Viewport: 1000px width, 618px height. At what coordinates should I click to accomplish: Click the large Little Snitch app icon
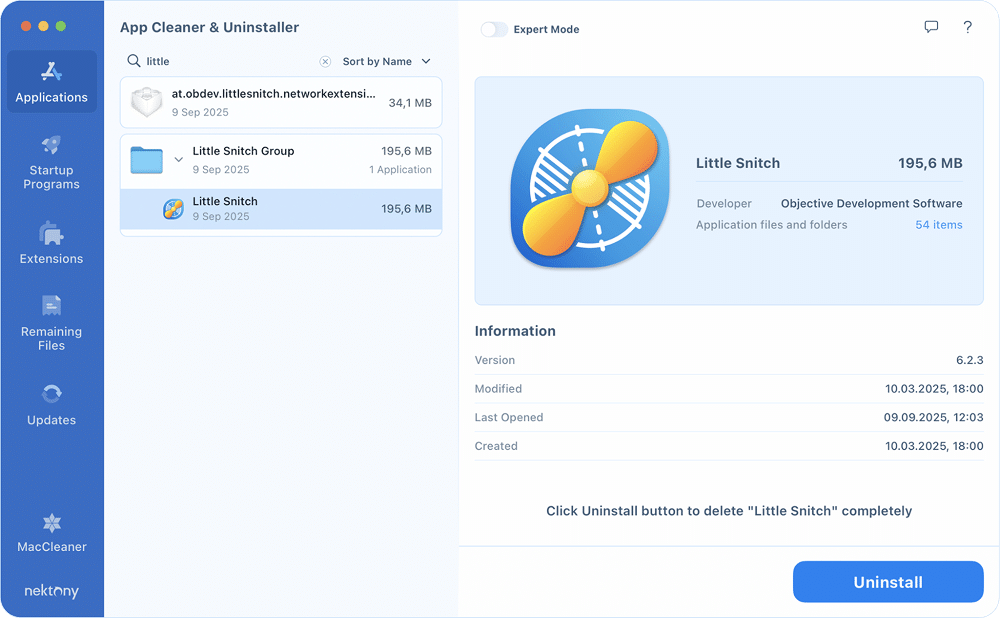[x=589, y=187]
